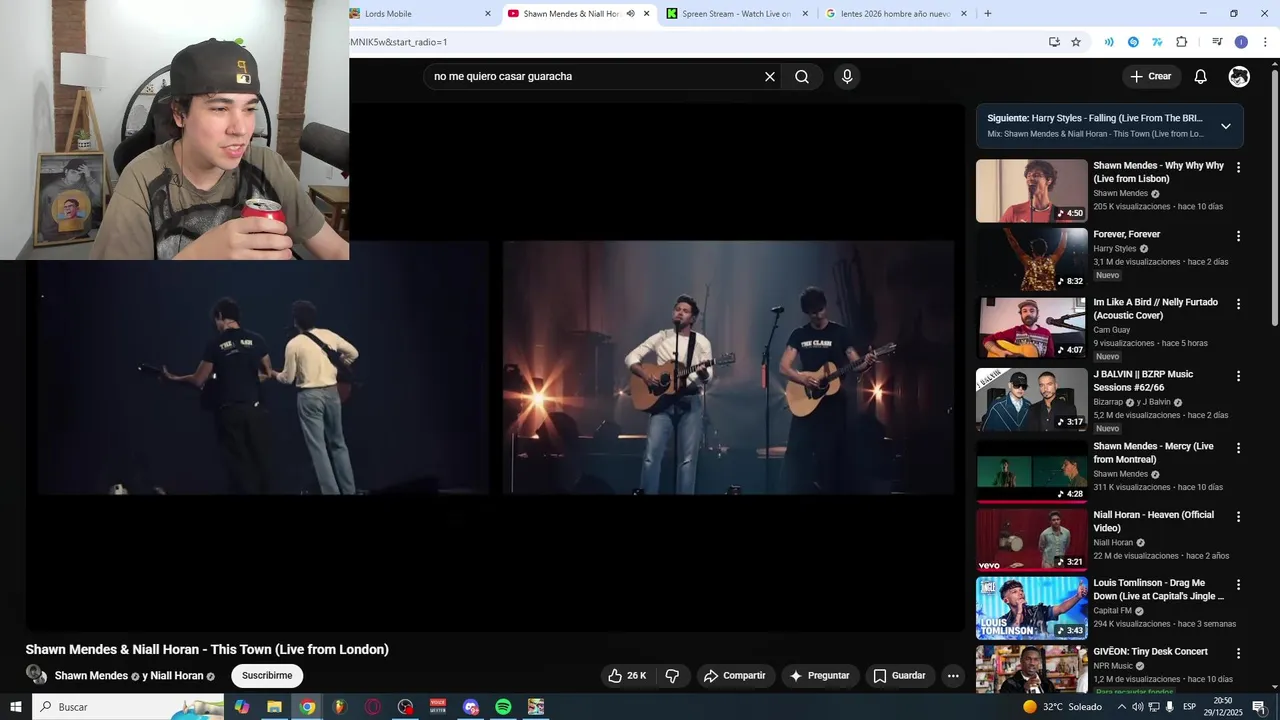Subscribe using the Suscribirme button
The width and height of the screenshot is (1280, 720).
click(x=267, y=676)
